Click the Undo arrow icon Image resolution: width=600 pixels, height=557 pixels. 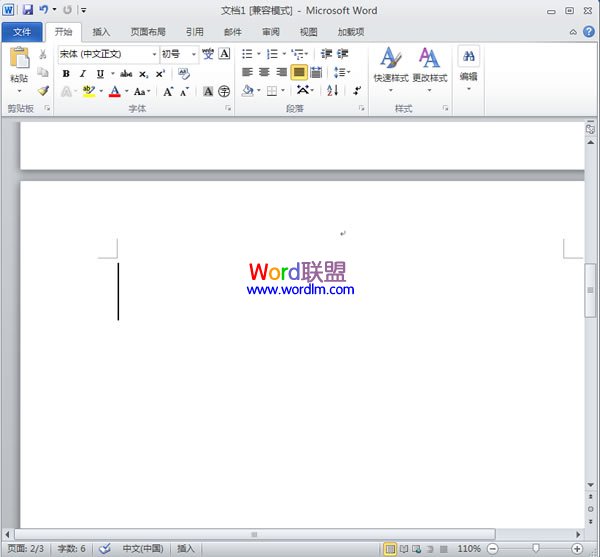(43, 10)
